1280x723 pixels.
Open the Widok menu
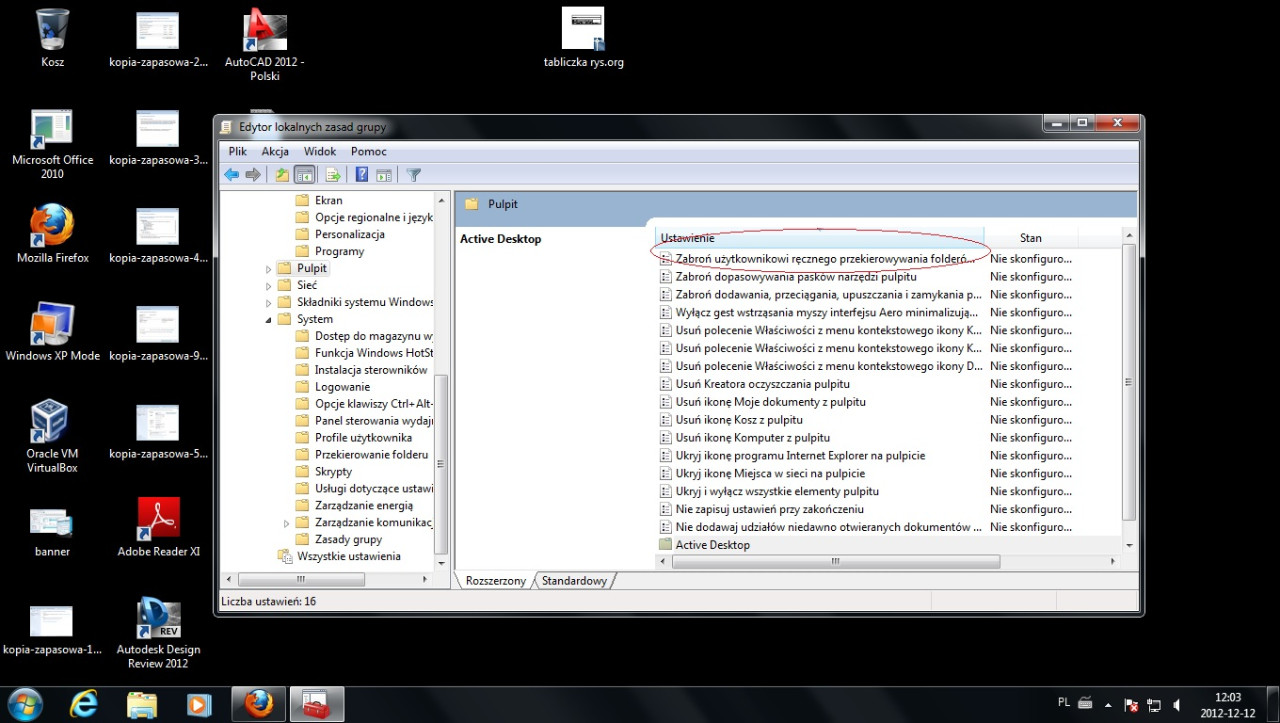point(320,152)
